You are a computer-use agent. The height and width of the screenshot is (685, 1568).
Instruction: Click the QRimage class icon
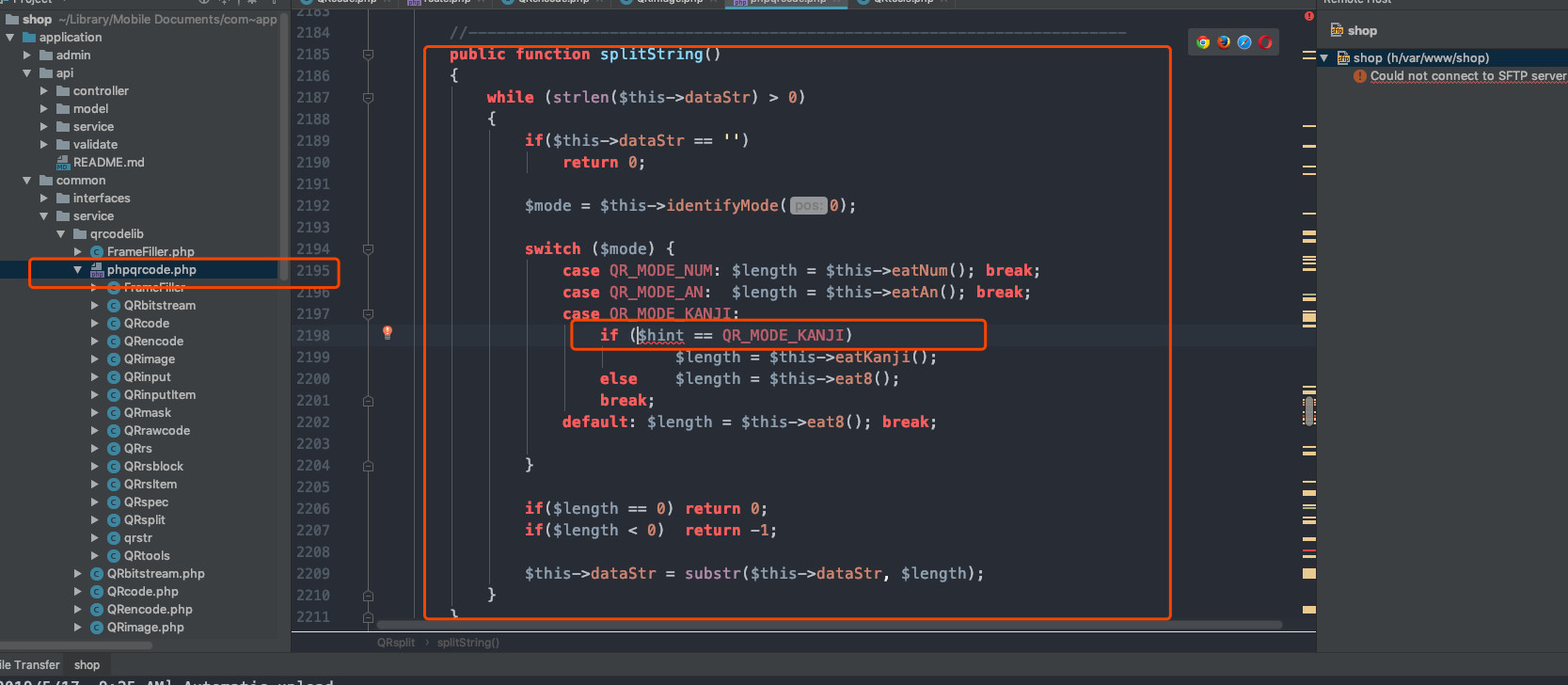tap(114, 359)
